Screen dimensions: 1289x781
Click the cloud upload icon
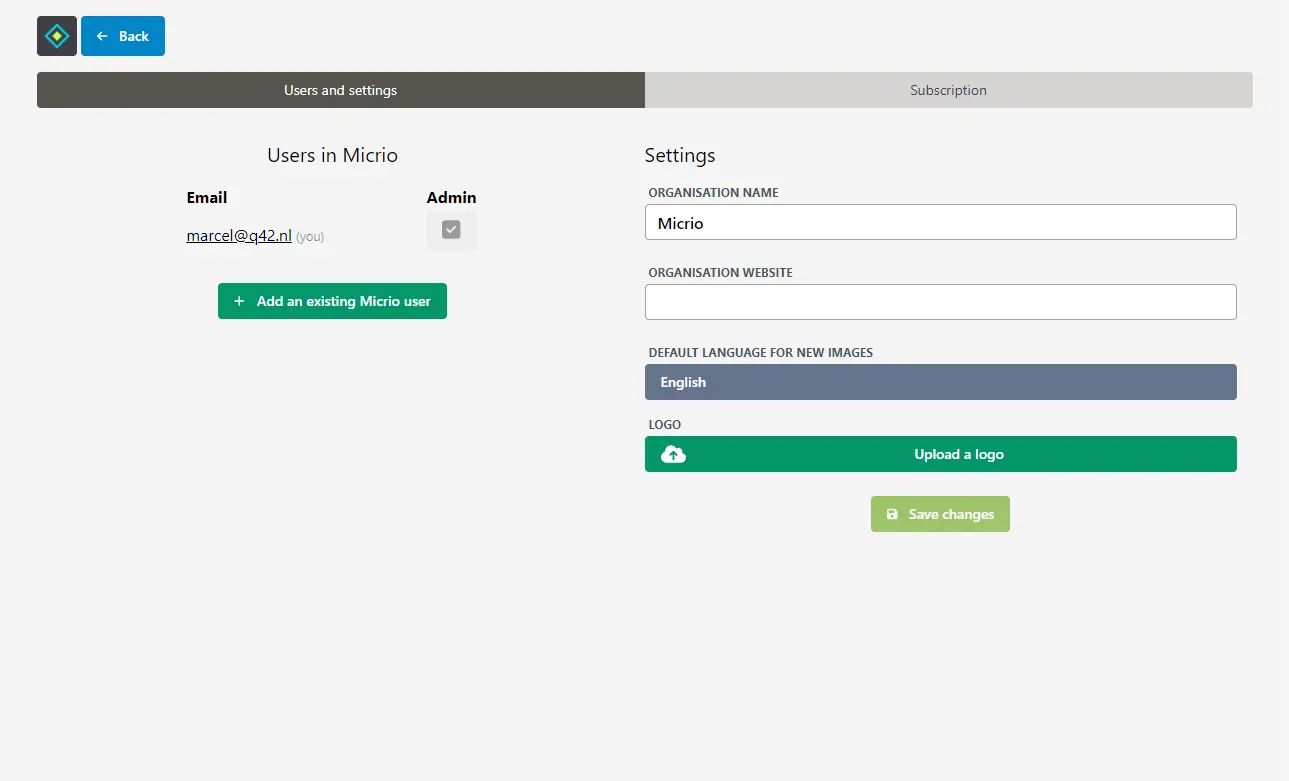pyautogui.click(x=673, y=453)
